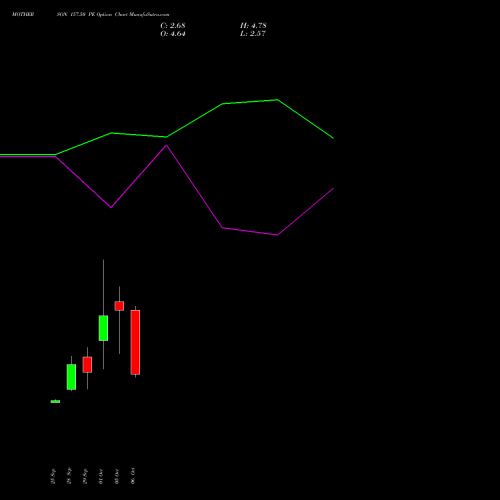Select the small red candlestick for 03 Oct
Image resolution: width=500 pixels, height=500 pixels.
[119, 306]
